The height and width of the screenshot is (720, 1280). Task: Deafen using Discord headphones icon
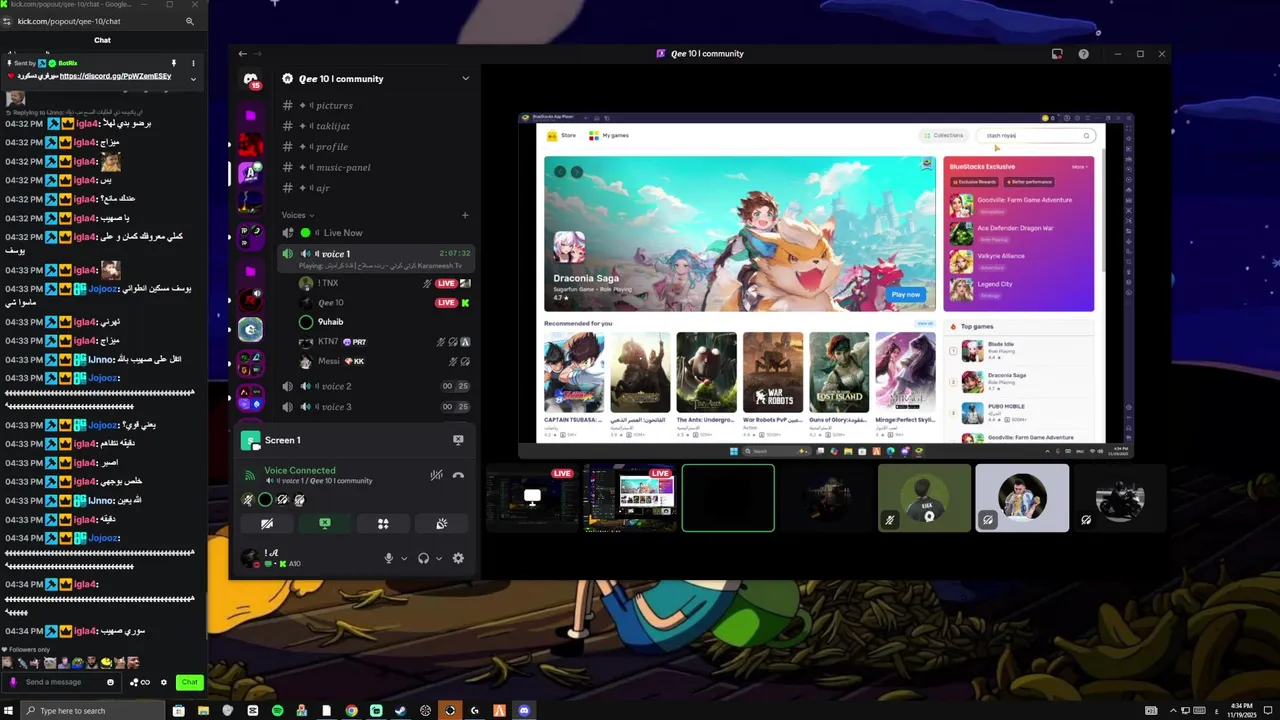click(424, 558)
